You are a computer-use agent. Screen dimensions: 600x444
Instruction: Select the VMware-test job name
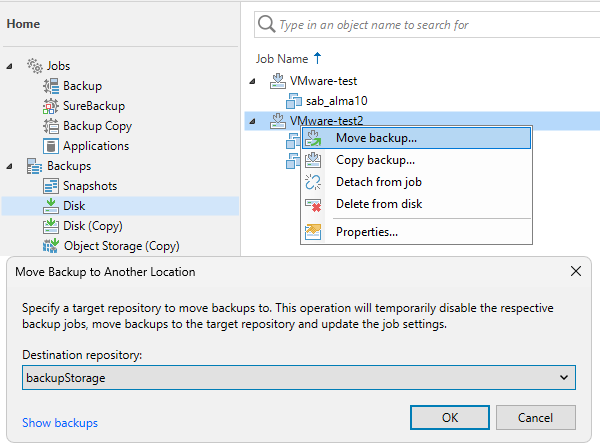click(x=323, y=81)
